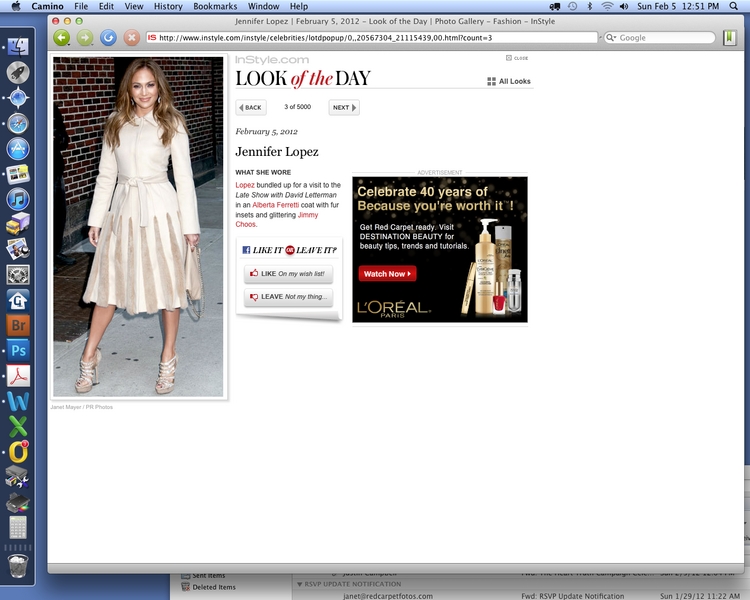Open Spotlight search in the menu bar
The height and width of the screenshot is (600, 750).
pos(733,6)
